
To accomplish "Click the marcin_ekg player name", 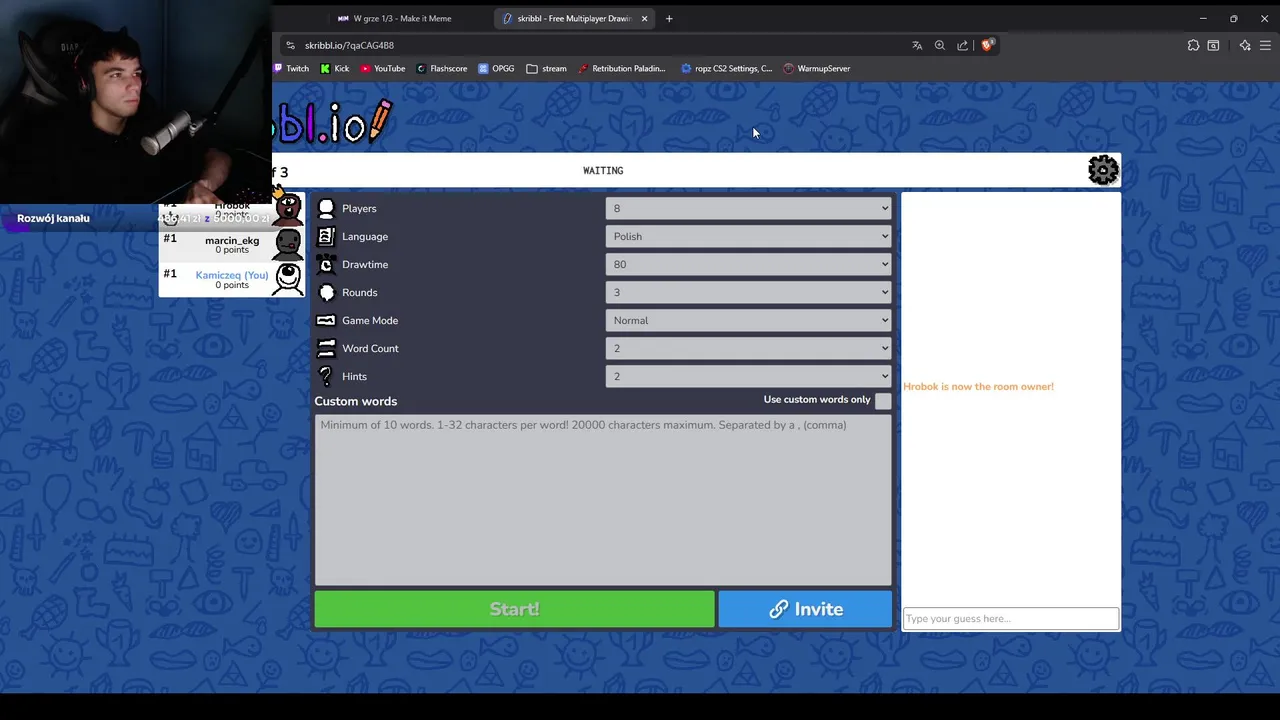I will 232,240.
